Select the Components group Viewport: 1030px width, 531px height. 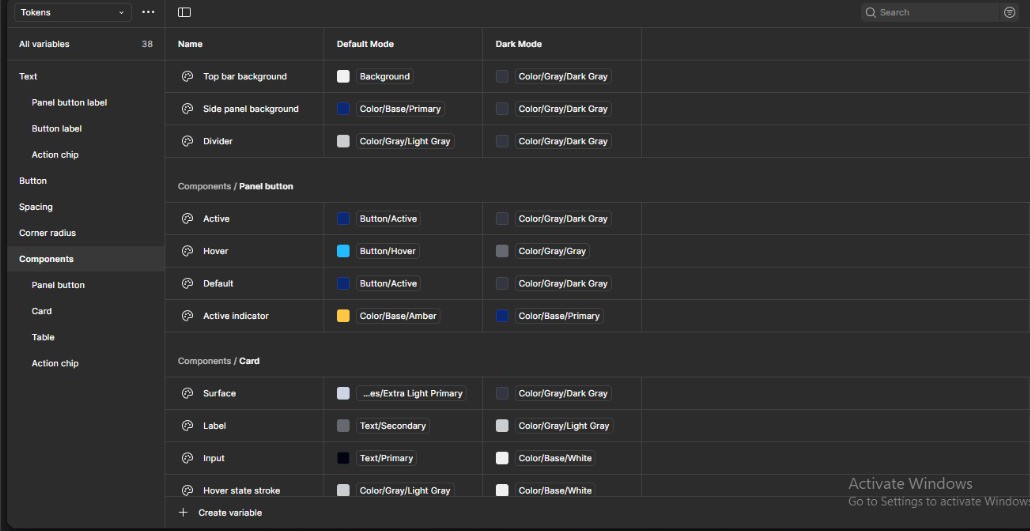coord(85,259)
